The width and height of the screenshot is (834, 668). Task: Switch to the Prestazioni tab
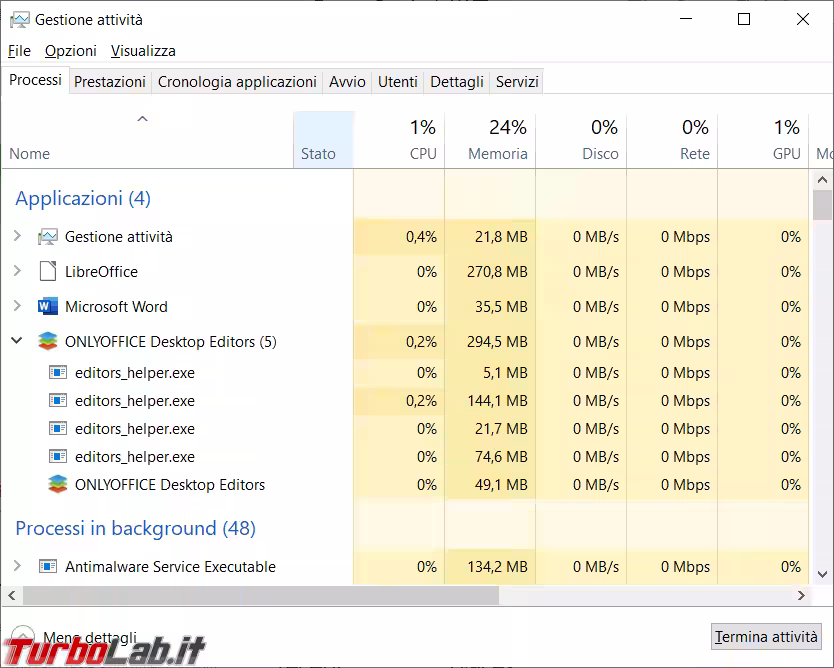(x=110, y=82)
